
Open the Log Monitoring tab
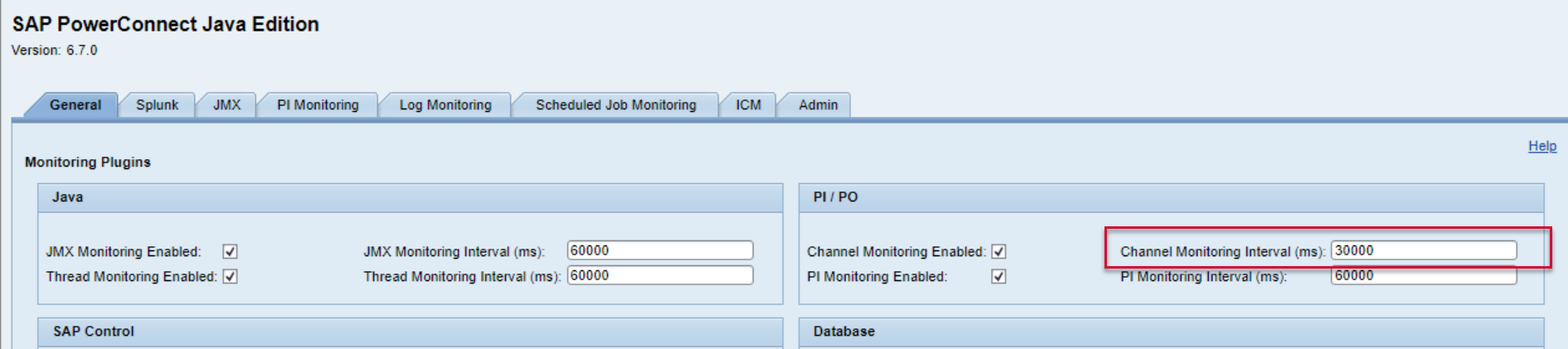[x=445, y=105]
